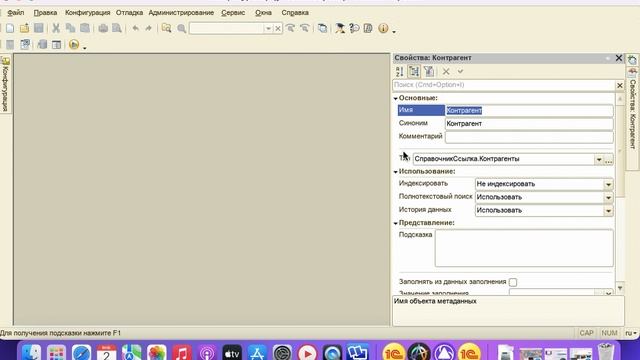Viewport: 640px width, 360px height.
Task: Open the Полнотекстовый поиск dropdown
Action: [608, 198]
